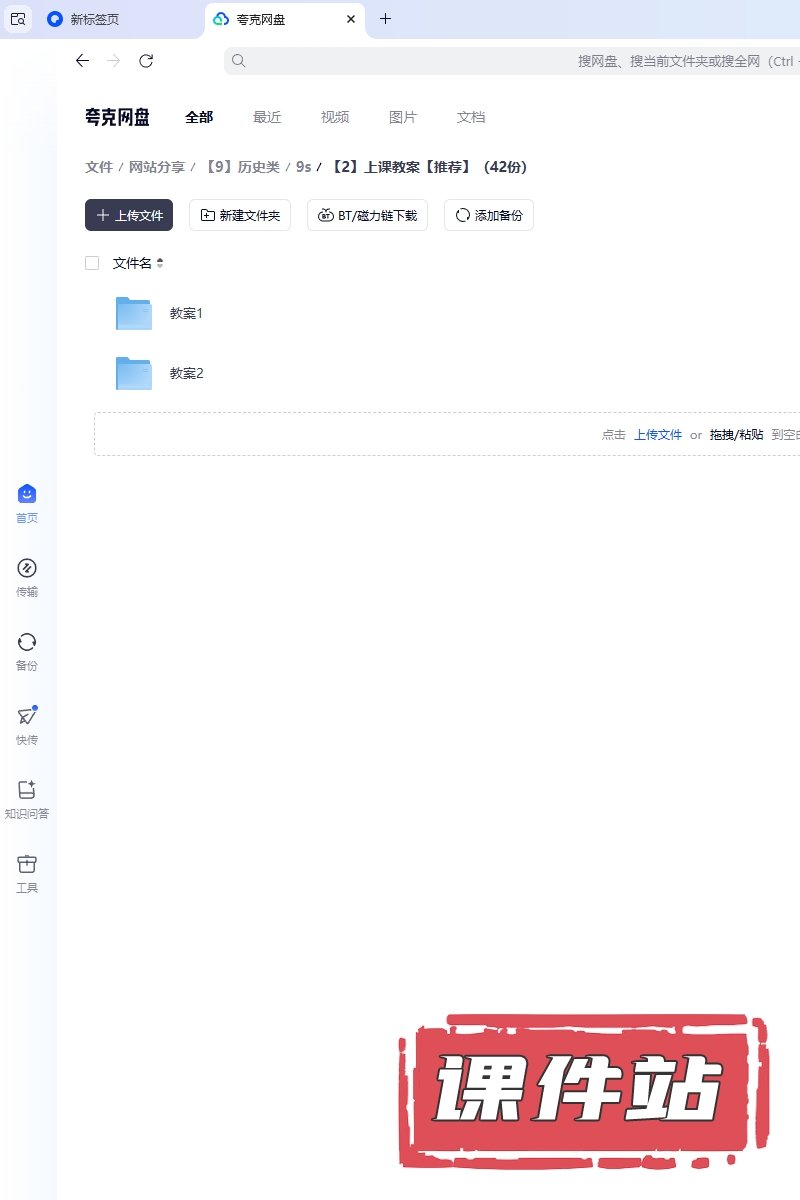This screenshot has height=1200, width=800.
Task: Open the 首页 home sidebar icon
Action: click(27, 495)
